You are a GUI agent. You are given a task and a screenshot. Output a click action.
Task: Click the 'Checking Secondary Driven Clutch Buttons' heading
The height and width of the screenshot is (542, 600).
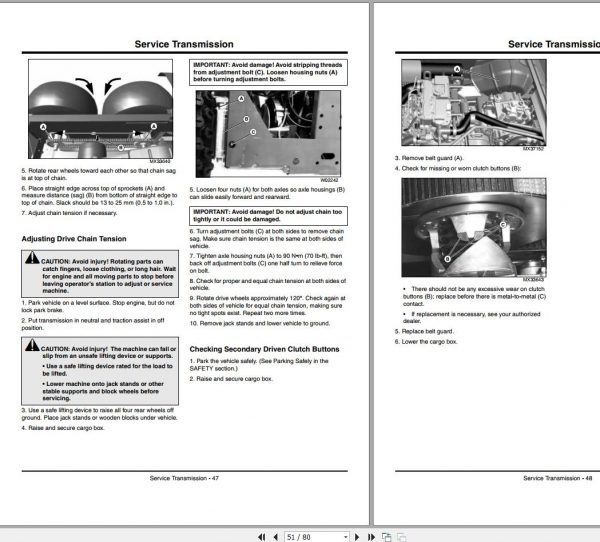(x=264, y=349)
